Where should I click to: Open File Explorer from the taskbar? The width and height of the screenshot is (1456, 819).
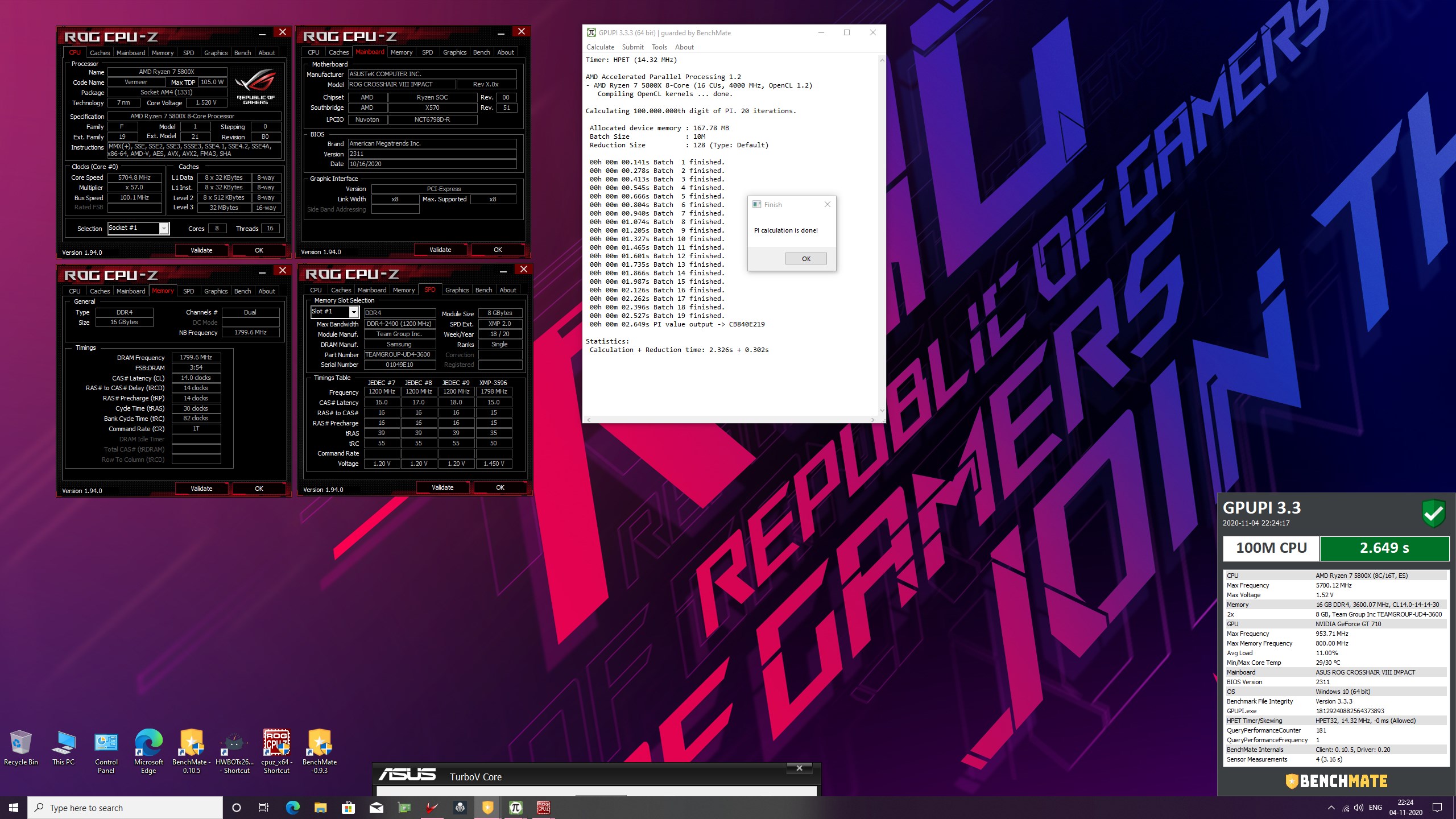(x=320, y=808)
